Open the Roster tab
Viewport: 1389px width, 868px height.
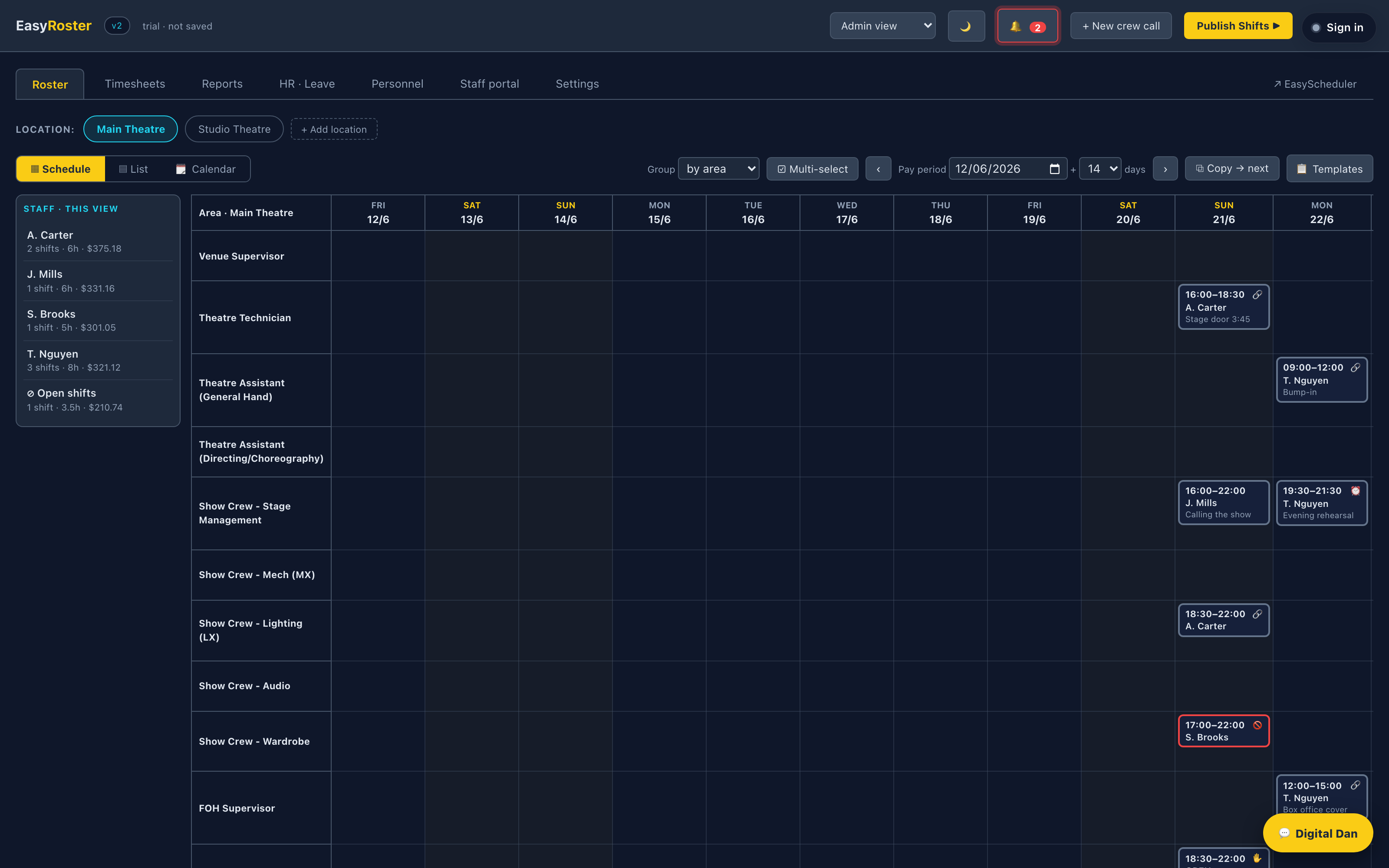pyautogui.click(x=50, y=84)
